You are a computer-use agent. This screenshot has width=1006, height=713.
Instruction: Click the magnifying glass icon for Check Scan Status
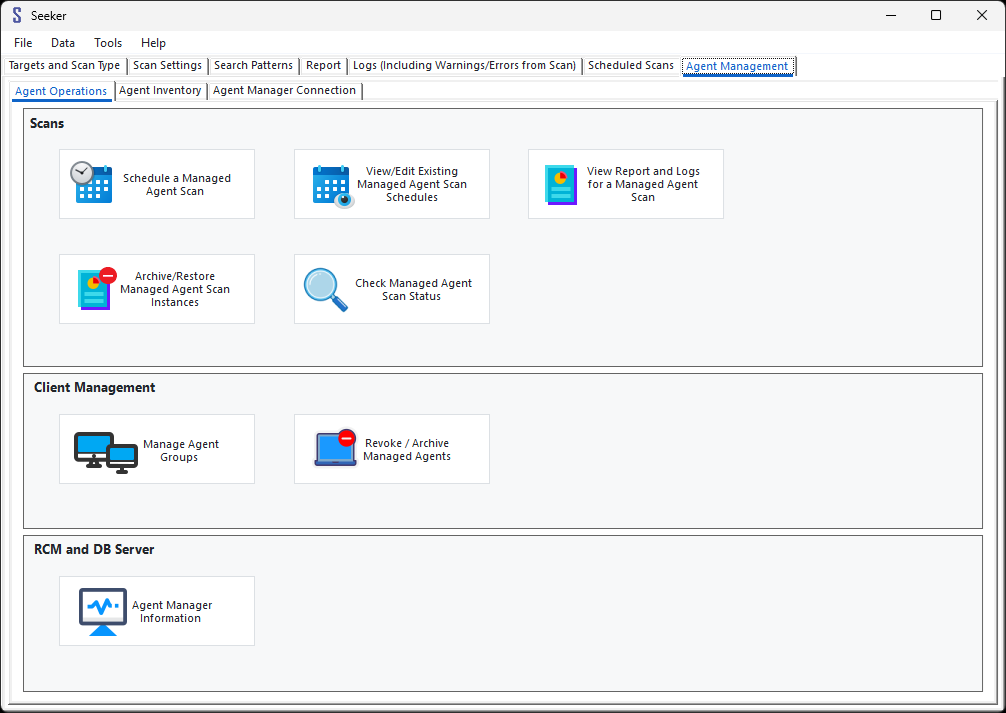click(x=326, y=289)
